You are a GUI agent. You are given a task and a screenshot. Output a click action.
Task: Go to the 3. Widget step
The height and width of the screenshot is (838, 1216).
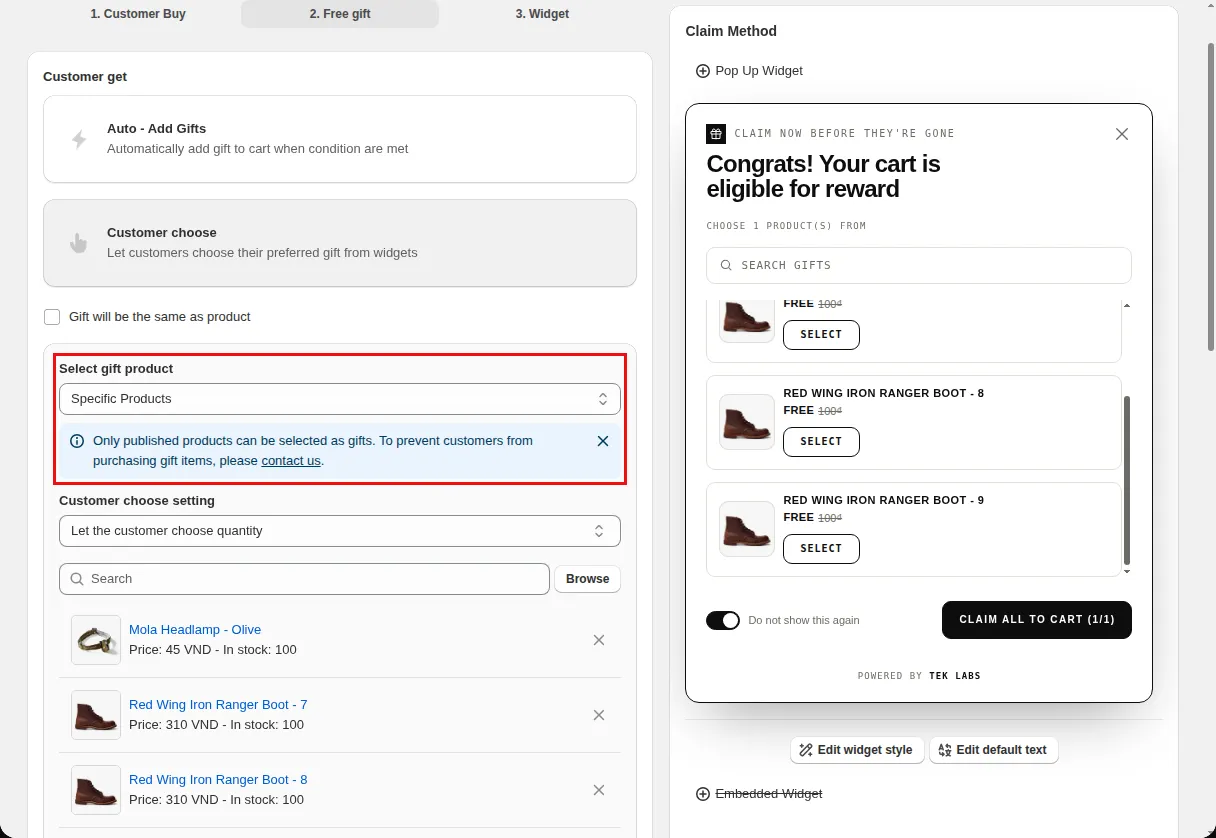click(542, 14)
